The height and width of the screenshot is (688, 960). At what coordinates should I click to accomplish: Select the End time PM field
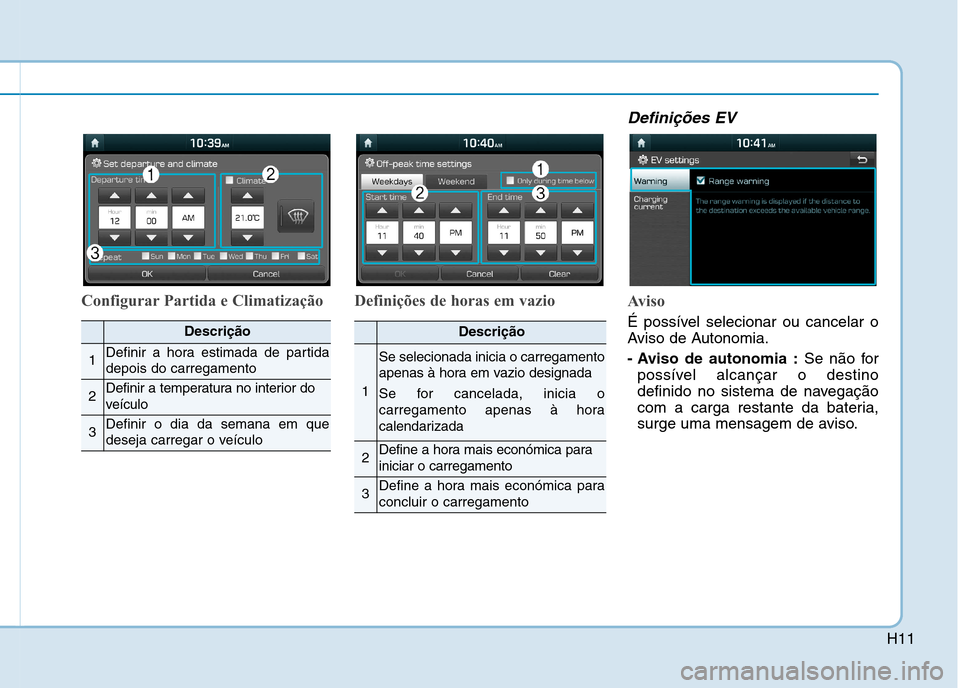tap(577, 233)
